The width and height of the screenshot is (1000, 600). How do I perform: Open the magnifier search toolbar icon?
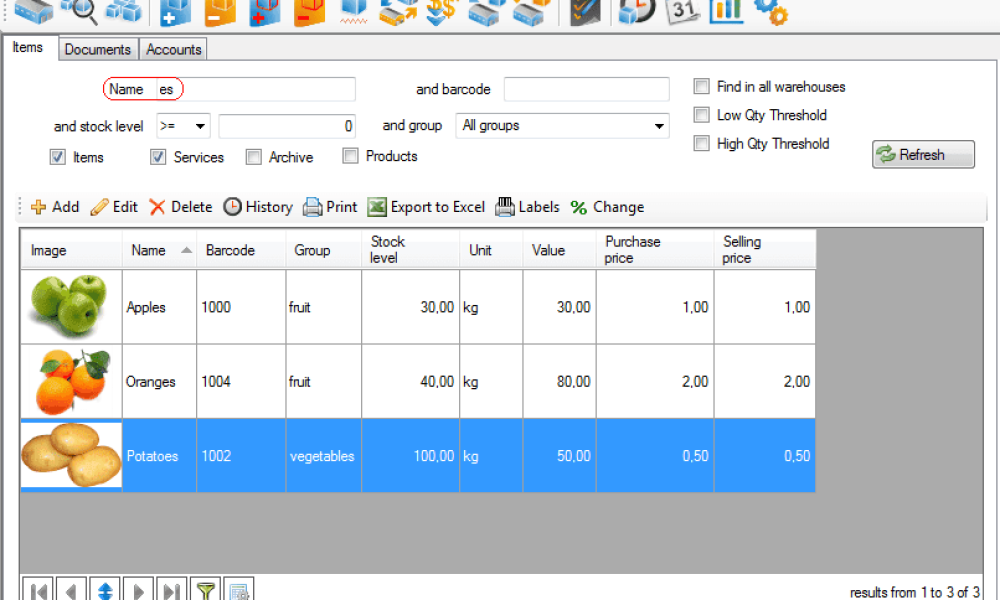[79, 11]
